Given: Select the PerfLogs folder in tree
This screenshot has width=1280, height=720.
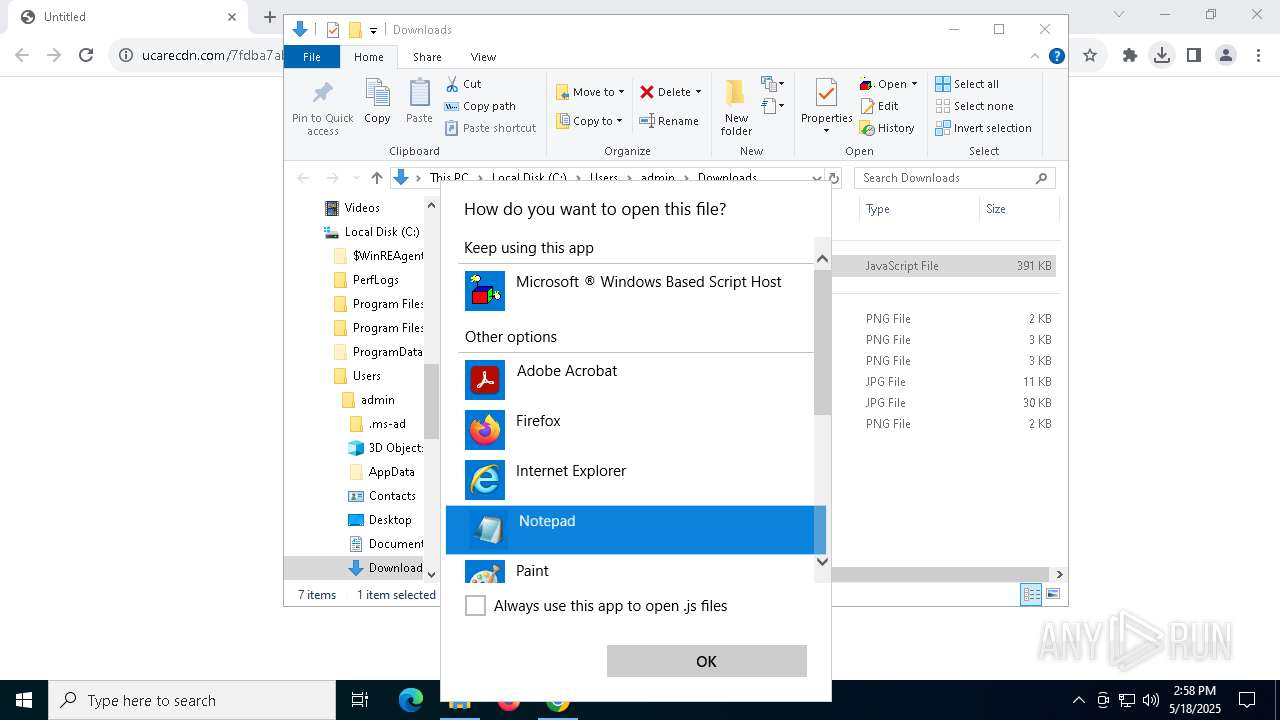Looking at the screenshot, I should coord(366,280).
